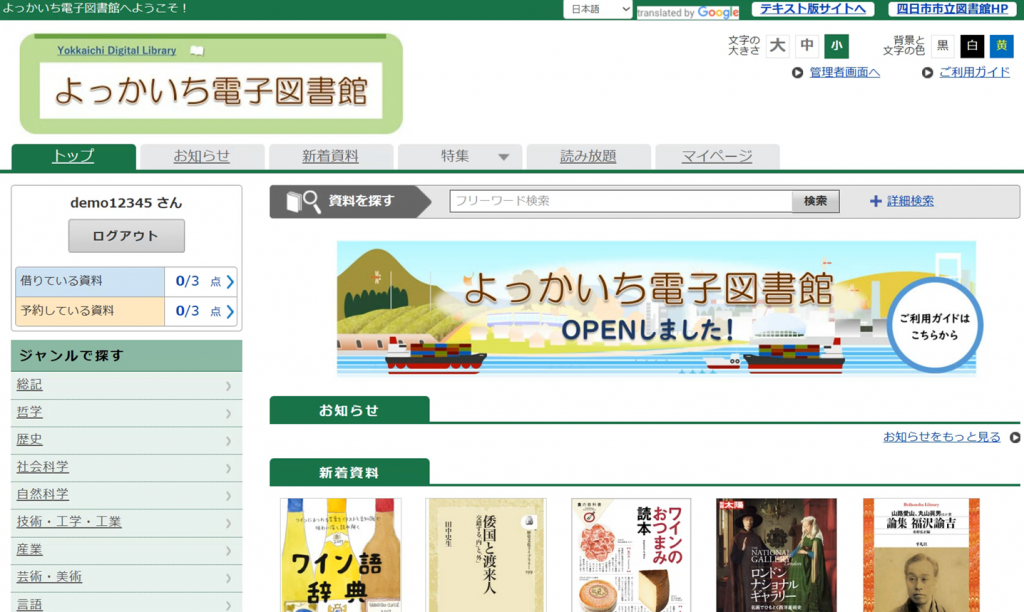Expand the 特集 tab dropdown
1024x612 pixels.
(503, 157)
